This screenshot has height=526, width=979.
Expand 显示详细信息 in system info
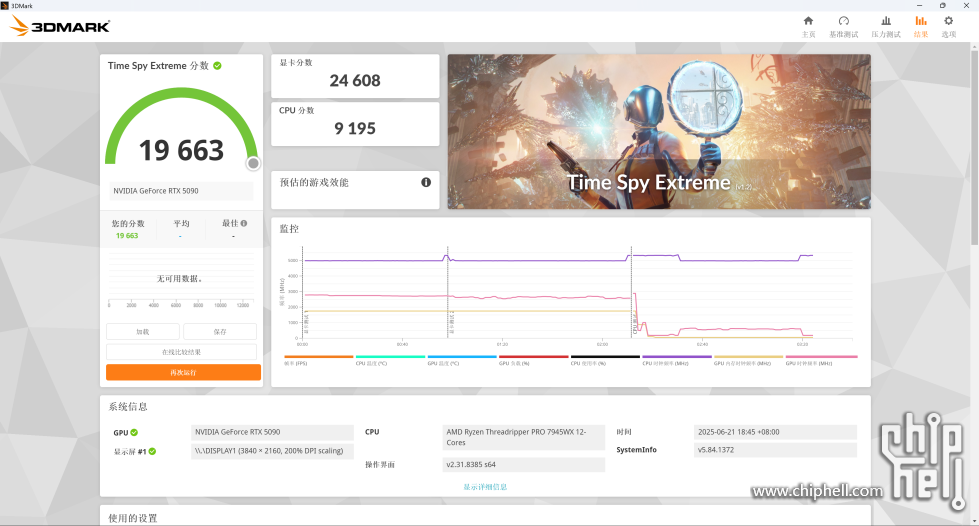pos(485,487)
